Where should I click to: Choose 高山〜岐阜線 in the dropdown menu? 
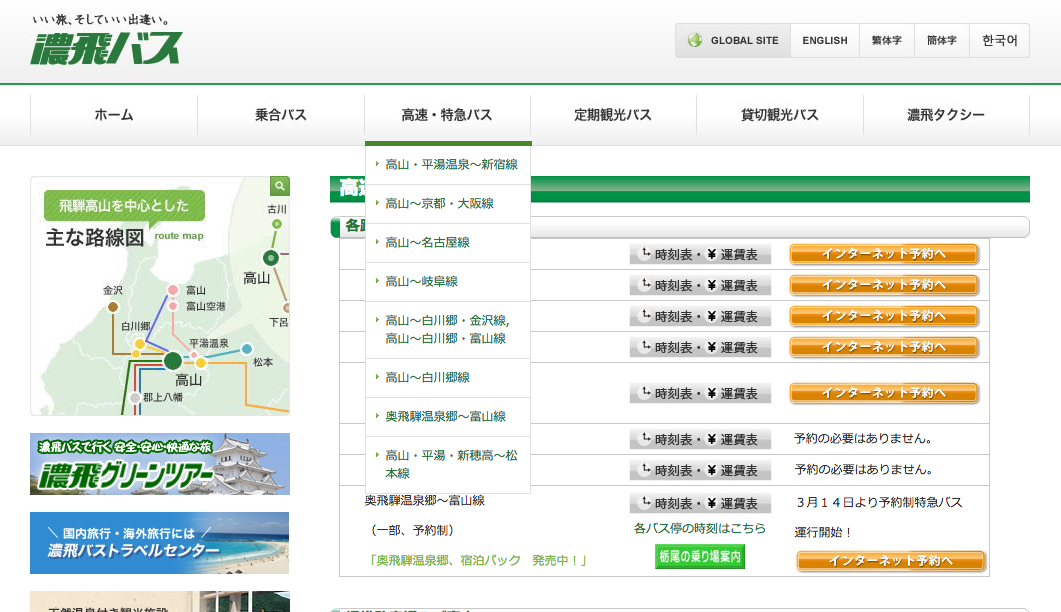pos(448,282)
